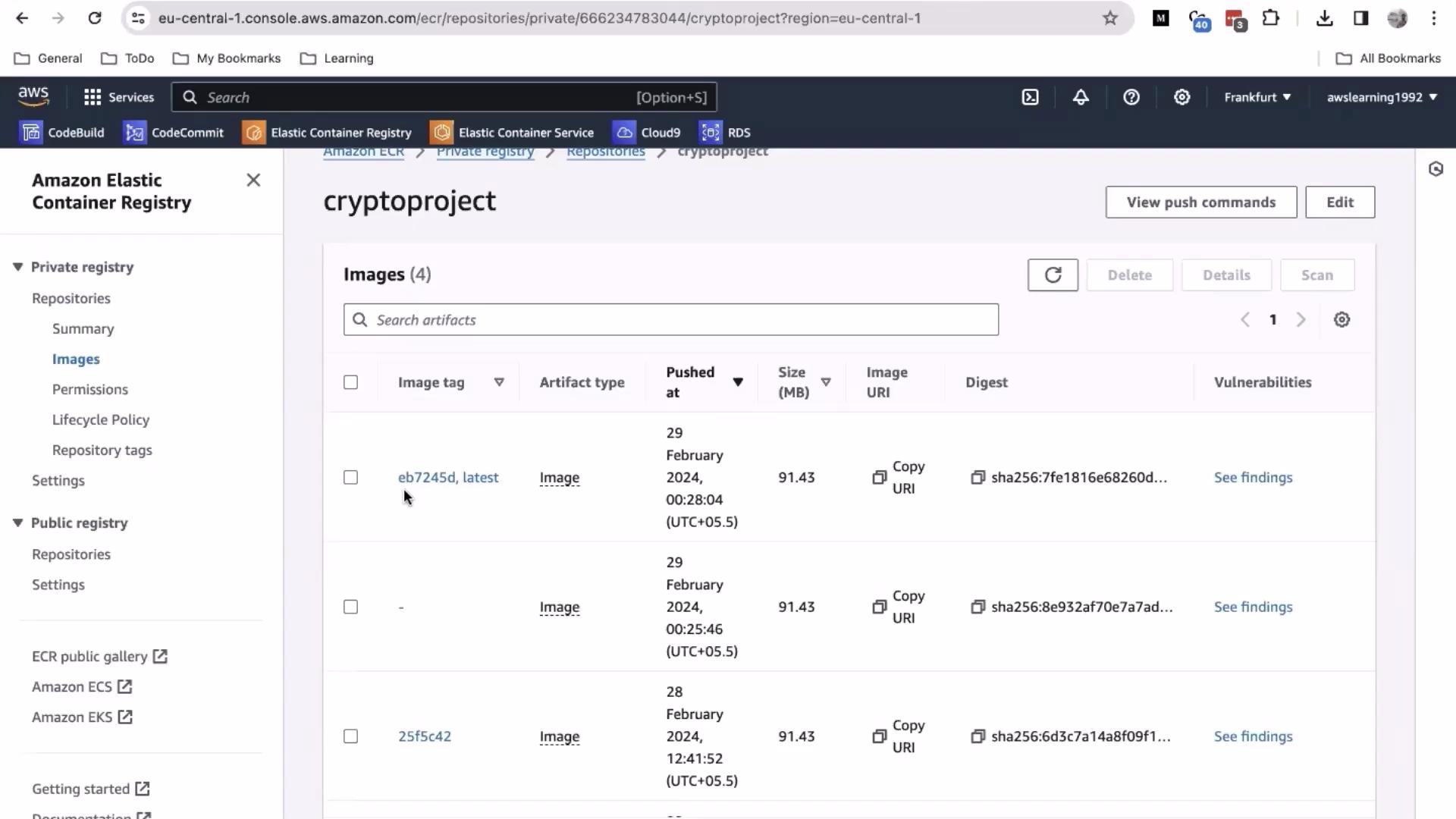The height and width of the screenshot is (819, 1456).
Task: Open Lifecycle Policy in the sidebar
Action: (101, 420)
